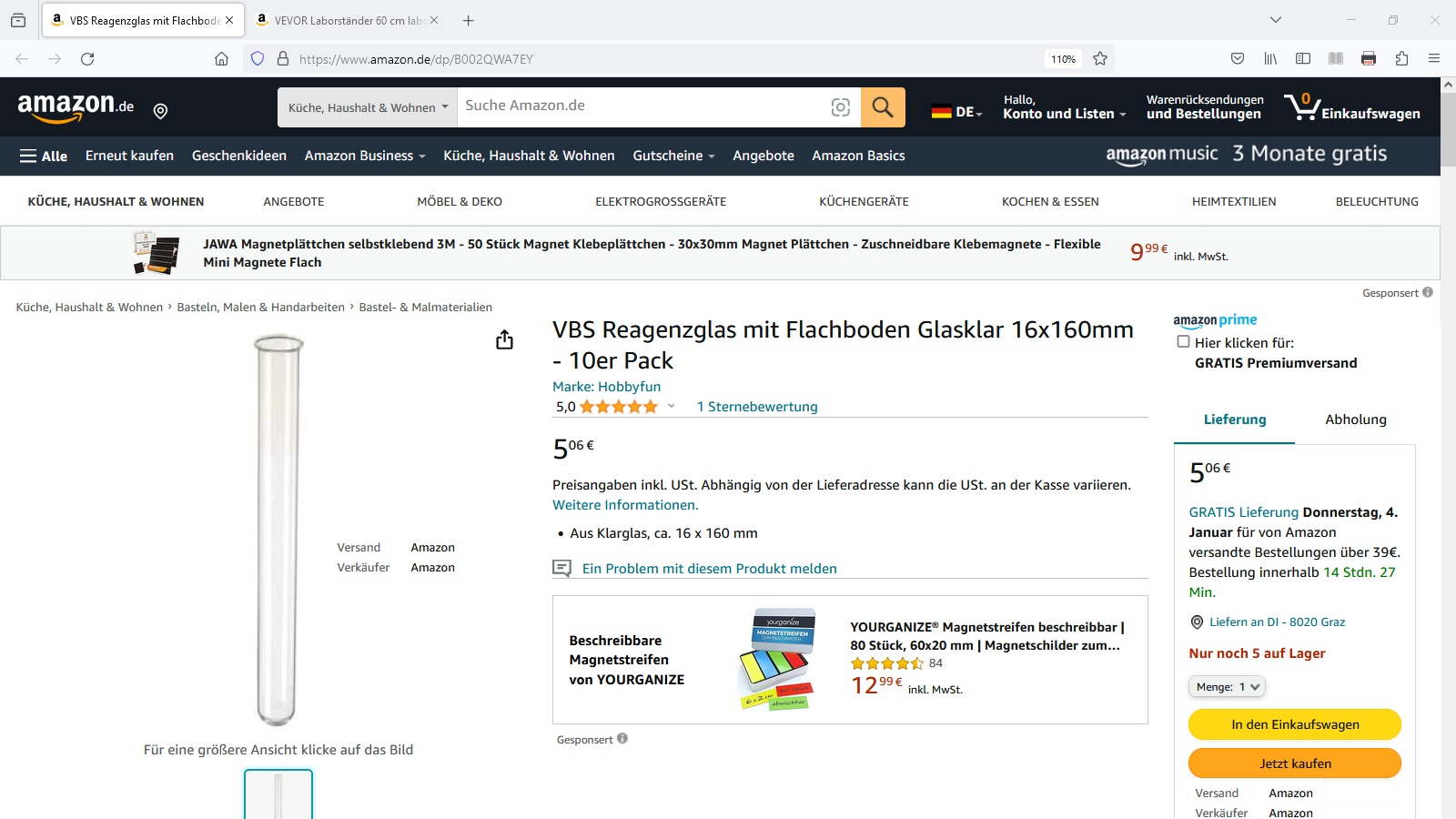Click the orange search magnifier button

(883, 107)
